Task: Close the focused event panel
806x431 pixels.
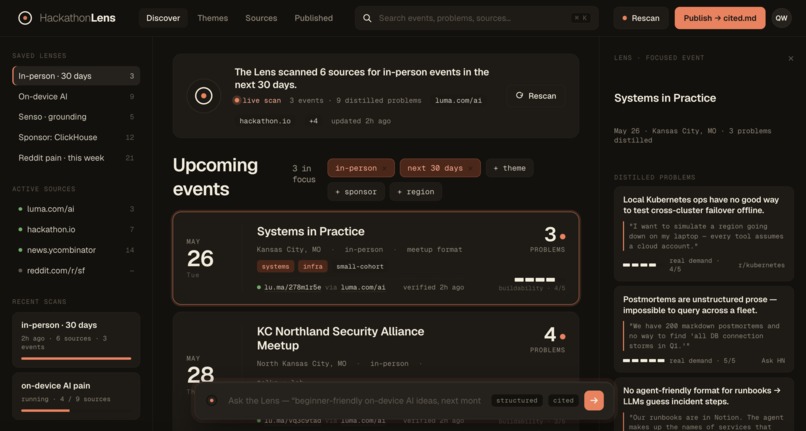Action: [x=791, y=59]
